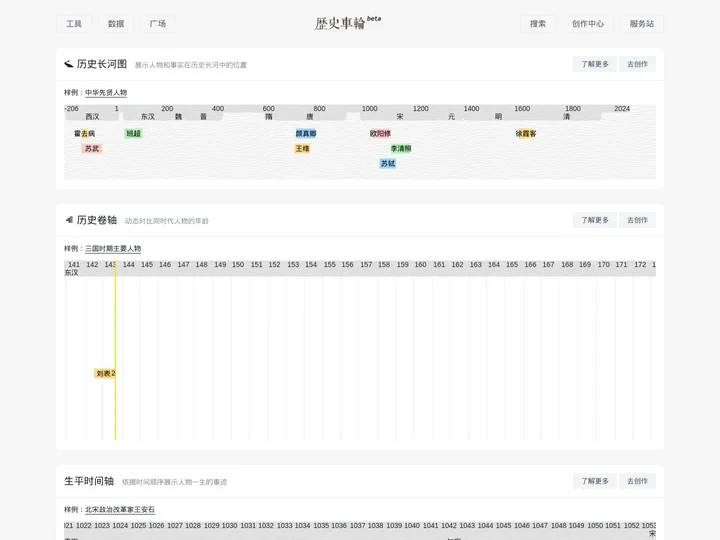
Task: Click the 宋 dynasty band in river chart
Action: click(x=399, y=117)
